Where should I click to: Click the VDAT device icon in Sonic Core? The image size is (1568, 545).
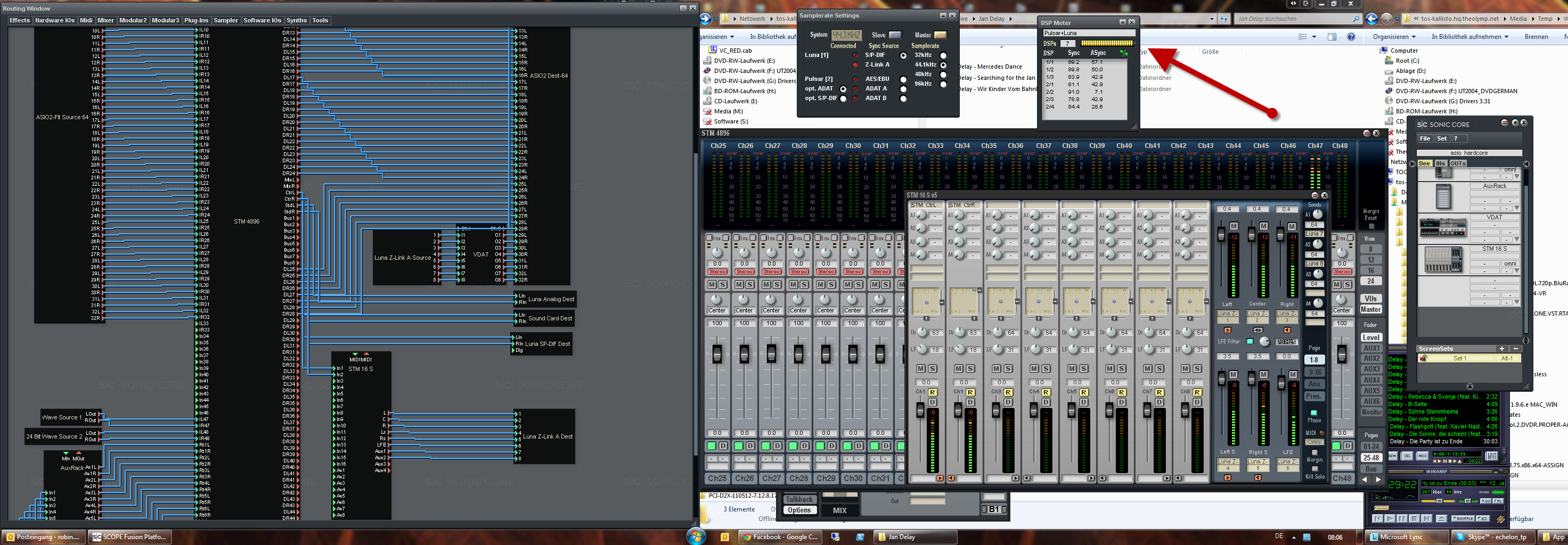click(1443, 227)
